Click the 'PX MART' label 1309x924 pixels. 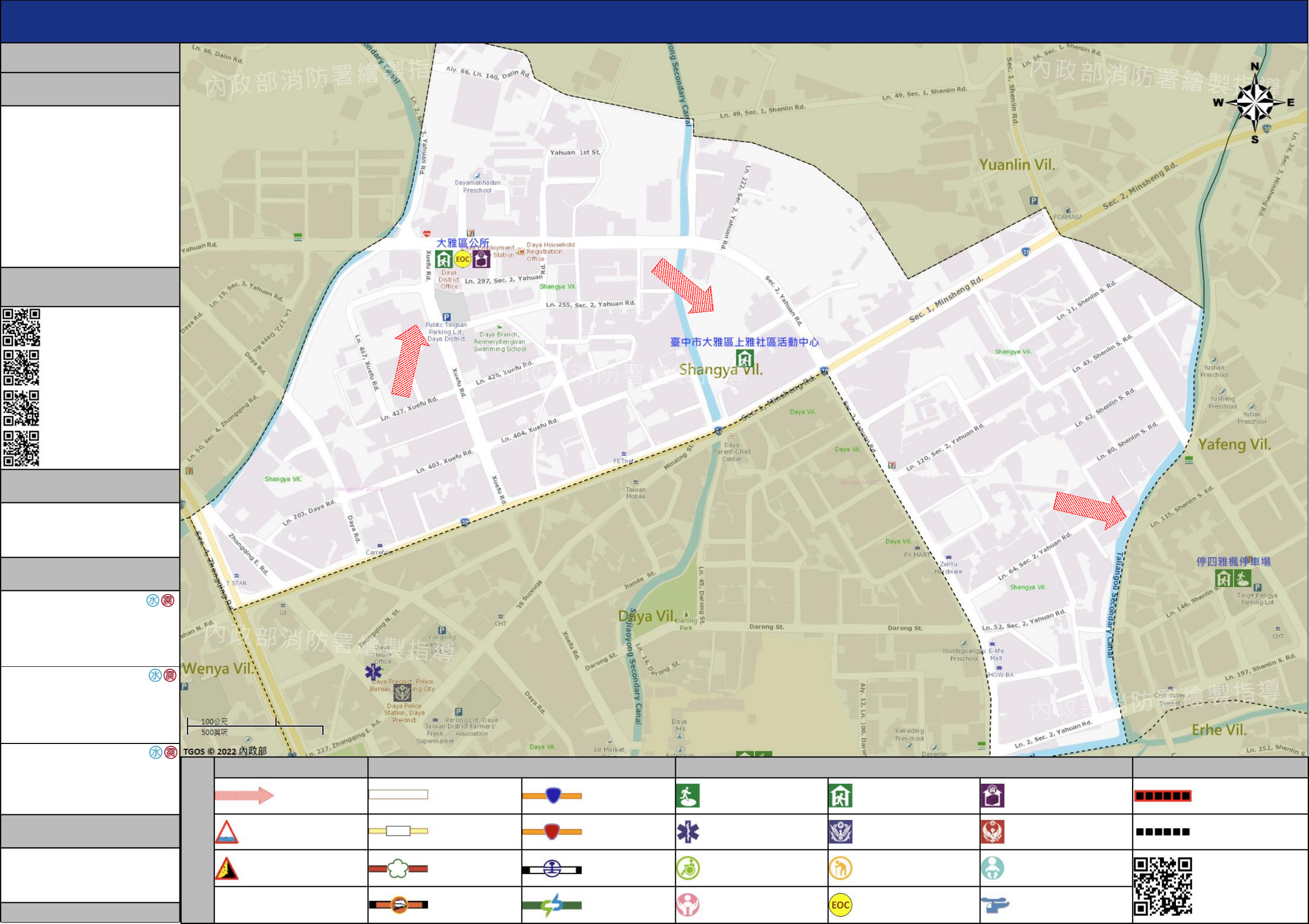tap(917, 555)
